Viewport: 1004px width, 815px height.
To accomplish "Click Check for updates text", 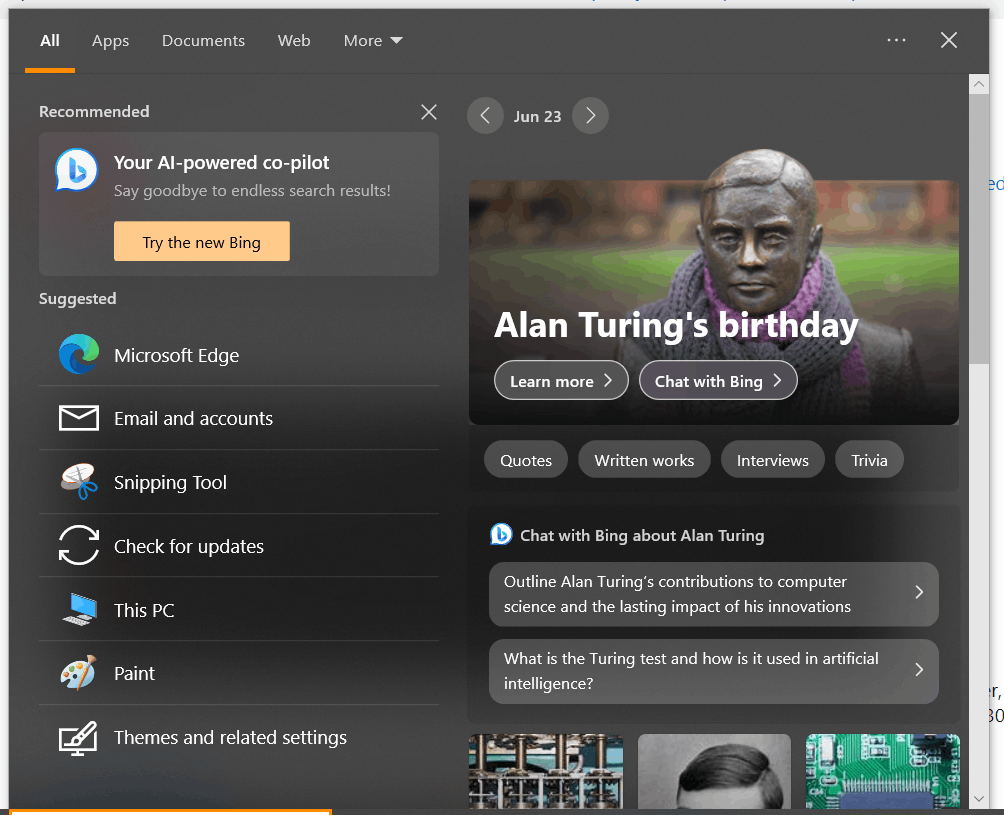I will tap(189, 547).
